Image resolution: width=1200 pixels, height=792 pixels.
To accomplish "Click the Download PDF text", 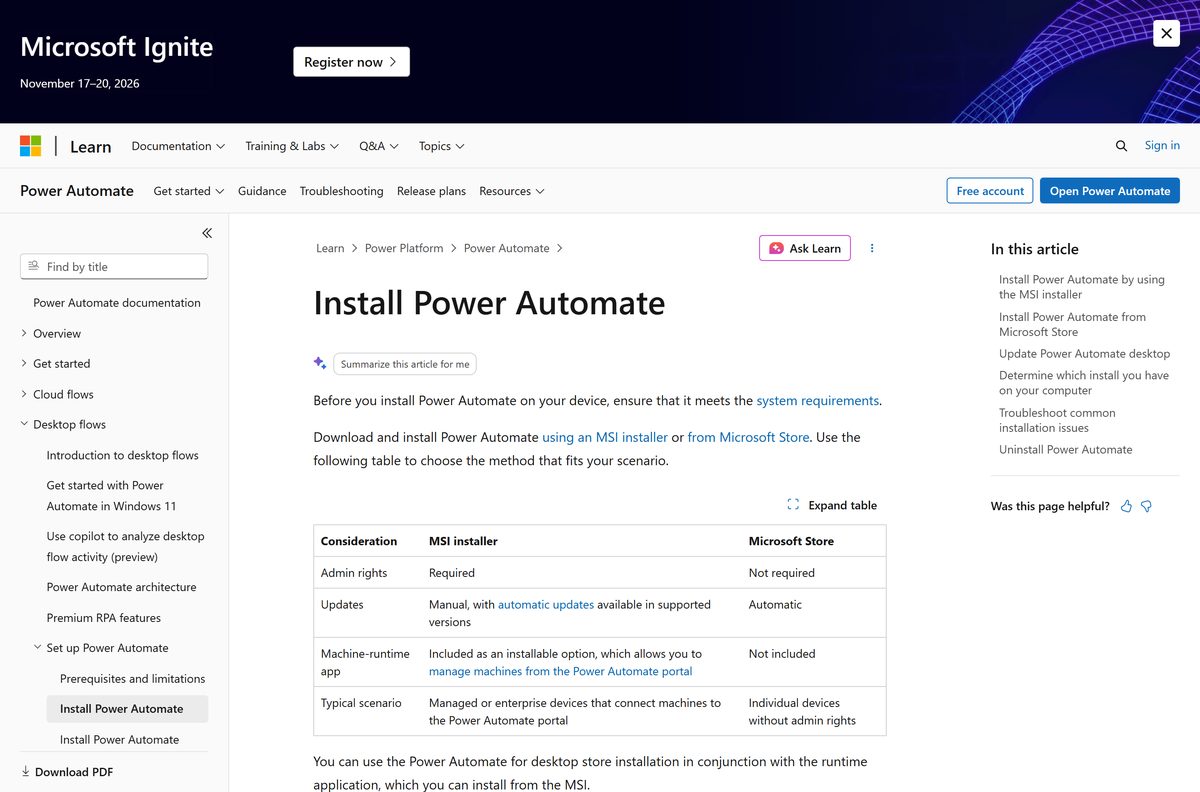I will [x=74, y=772].
